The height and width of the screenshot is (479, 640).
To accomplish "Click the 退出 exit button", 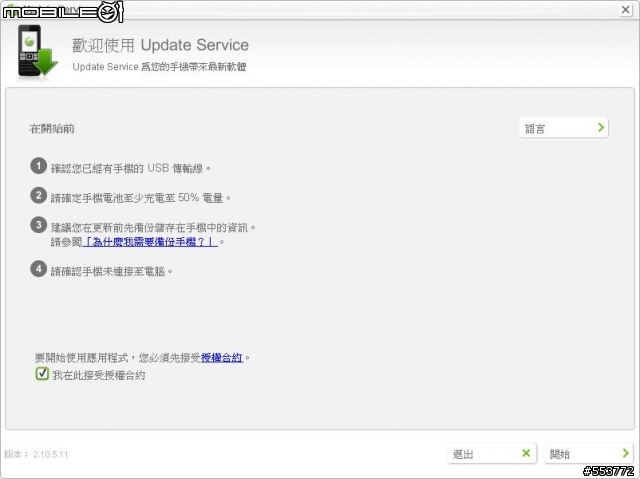I will coord(492,453).
